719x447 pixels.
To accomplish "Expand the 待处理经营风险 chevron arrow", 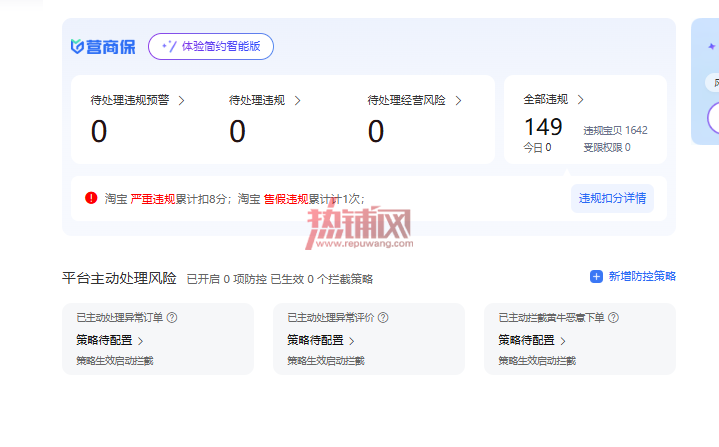I will point(459,100).
